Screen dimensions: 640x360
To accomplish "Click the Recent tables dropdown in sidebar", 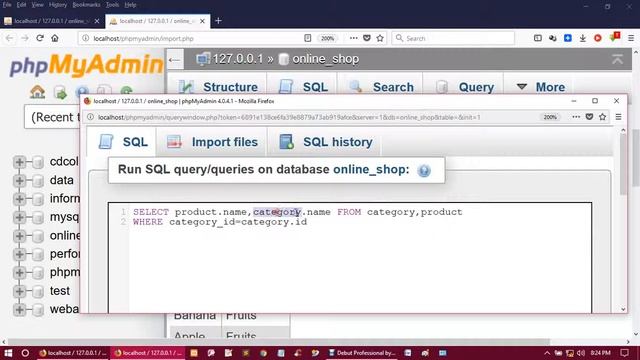I will (52, 118).
